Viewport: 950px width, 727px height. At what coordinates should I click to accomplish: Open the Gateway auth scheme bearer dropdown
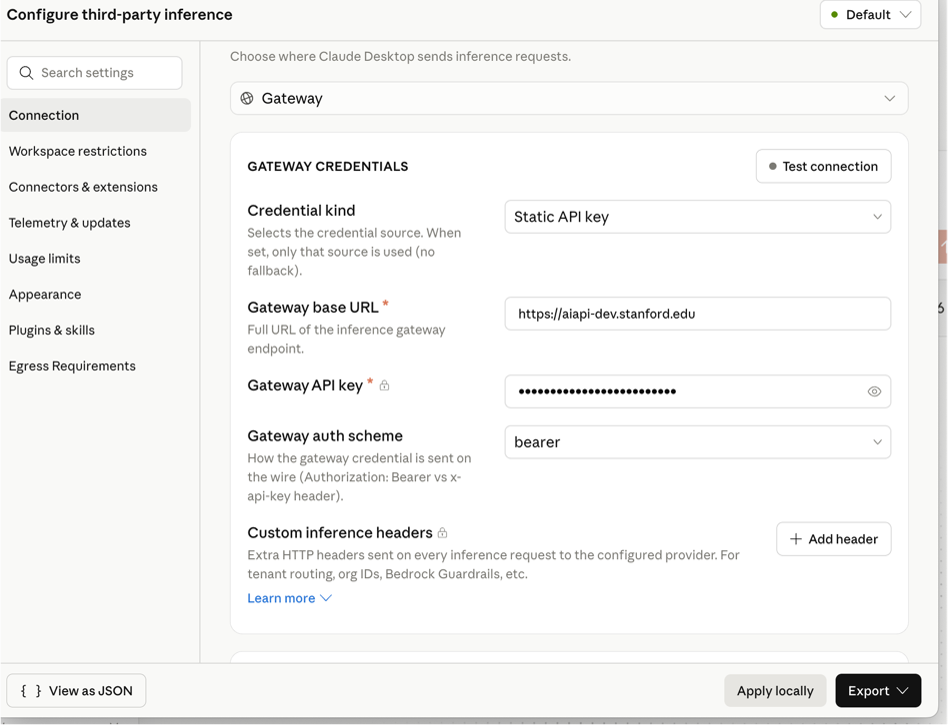(x=697, y=442)
